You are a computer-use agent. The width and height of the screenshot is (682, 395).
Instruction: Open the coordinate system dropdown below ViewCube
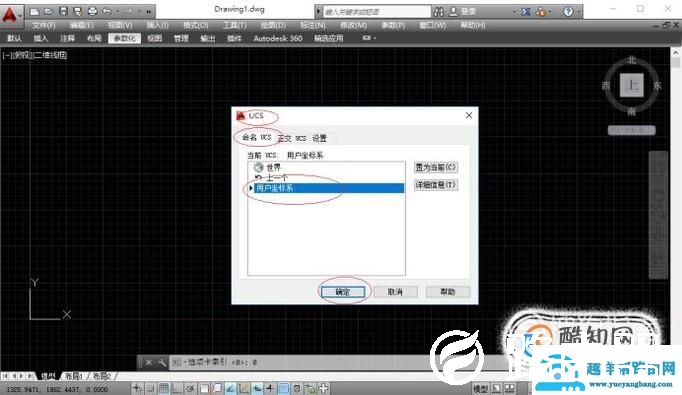[x=632, y=130]
